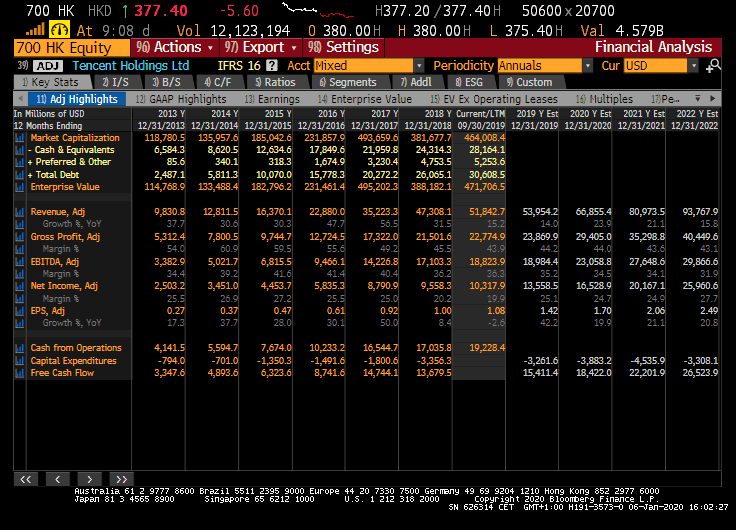Expand the sub-tab overflow dropdown arrow
Screen dimensions: 736x530
click(x=698, y=99)
